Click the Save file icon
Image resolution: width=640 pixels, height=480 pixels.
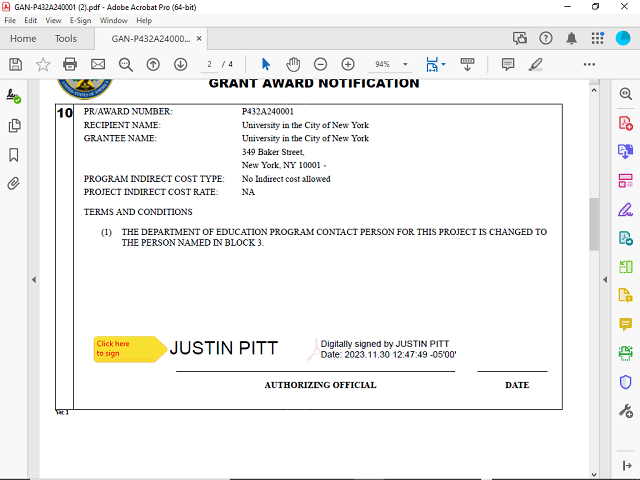pos(15,64)
